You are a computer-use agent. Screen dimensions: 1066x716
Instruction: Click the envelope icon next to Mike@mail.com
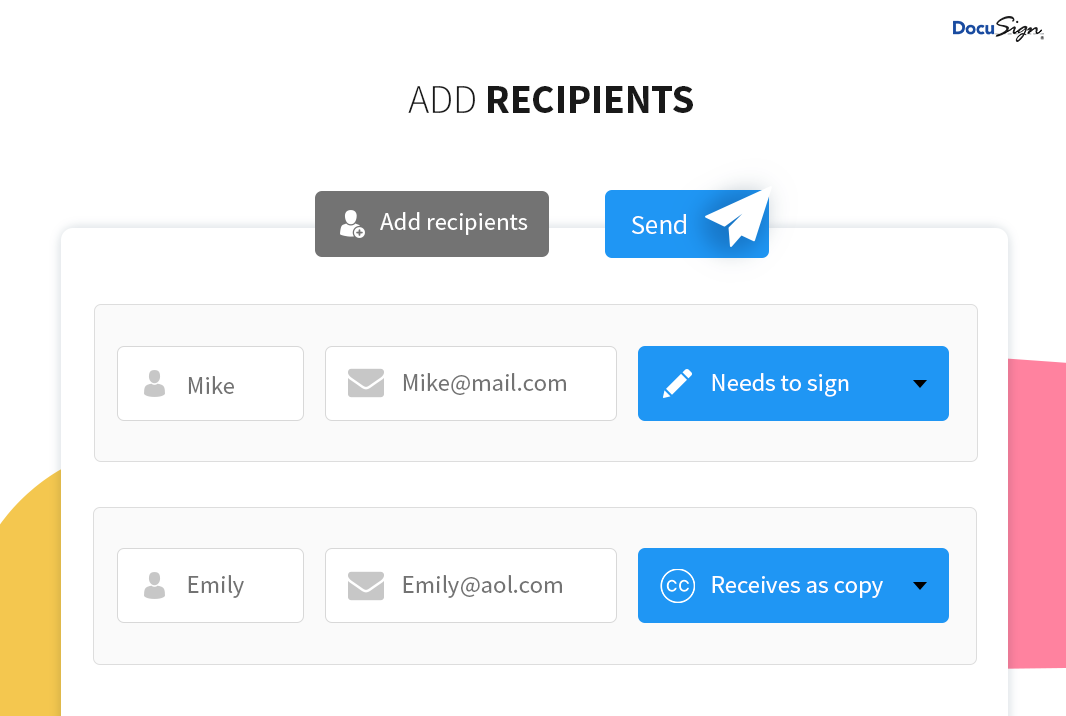366,383
